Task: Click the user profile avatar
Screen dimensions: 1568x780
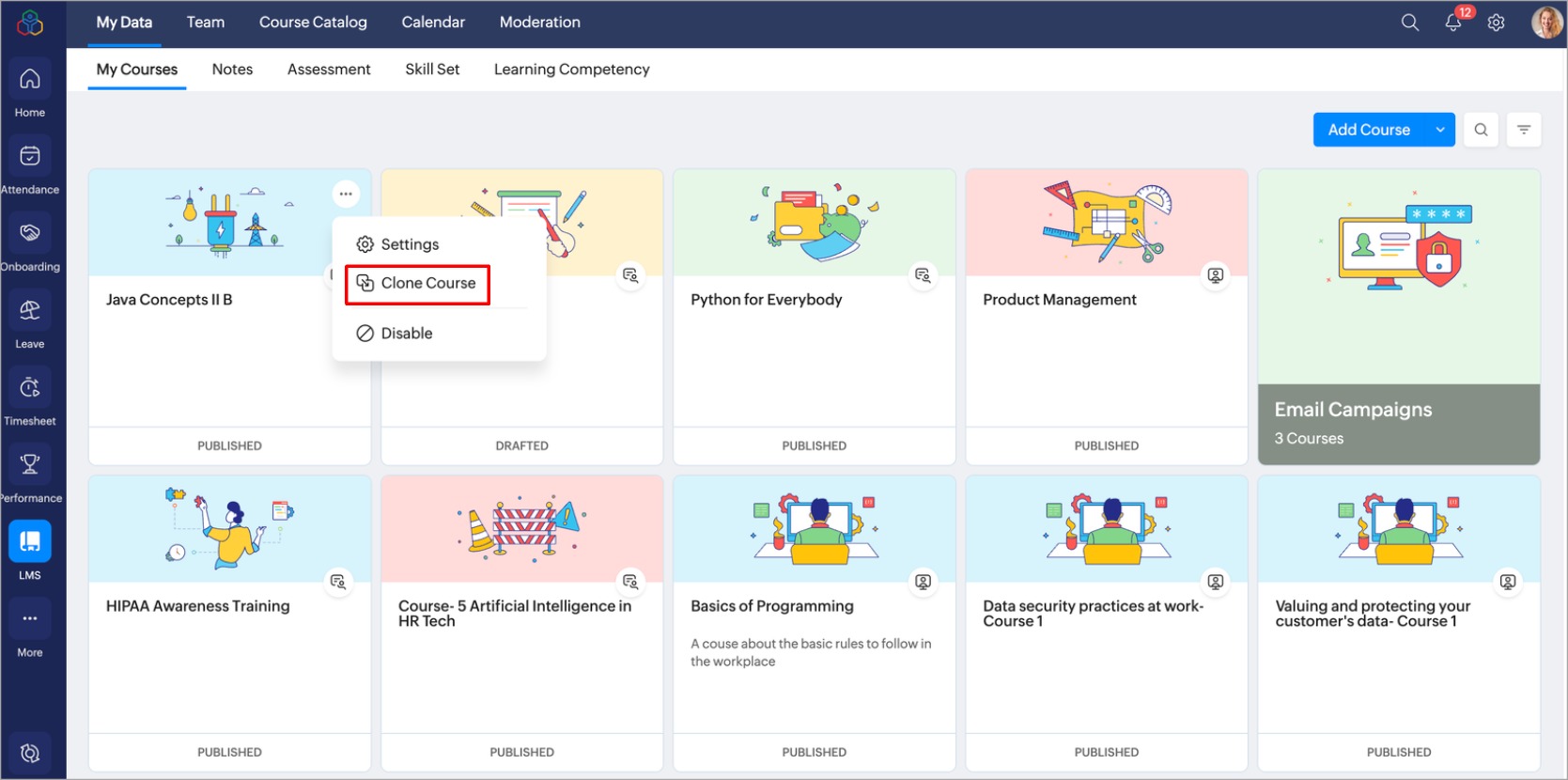Action: pyautogui.click(x=1545, y=23)
